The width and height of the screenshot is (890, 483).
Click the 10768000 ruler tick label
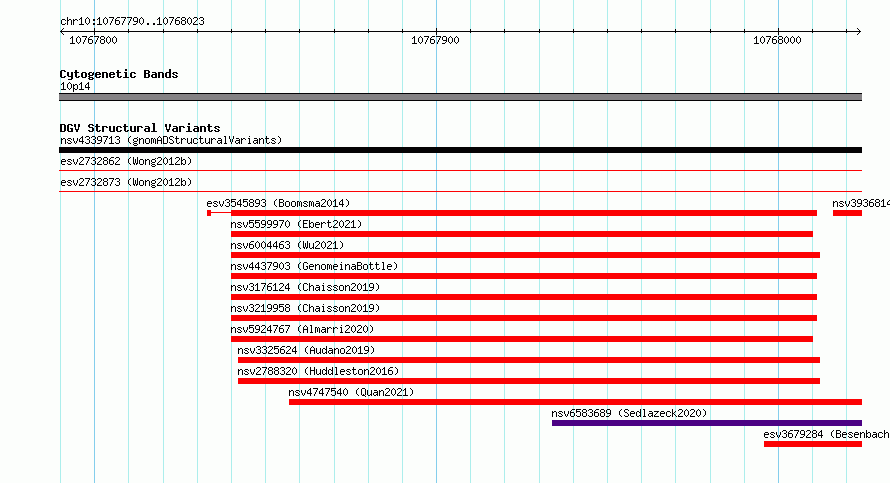pyautogui.click(x=777, y=40)
